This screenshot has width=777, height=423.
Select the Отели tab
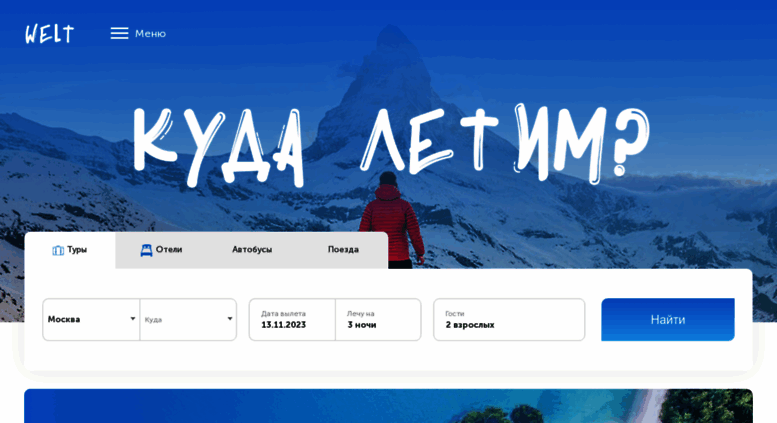click(x=161, y=250)
